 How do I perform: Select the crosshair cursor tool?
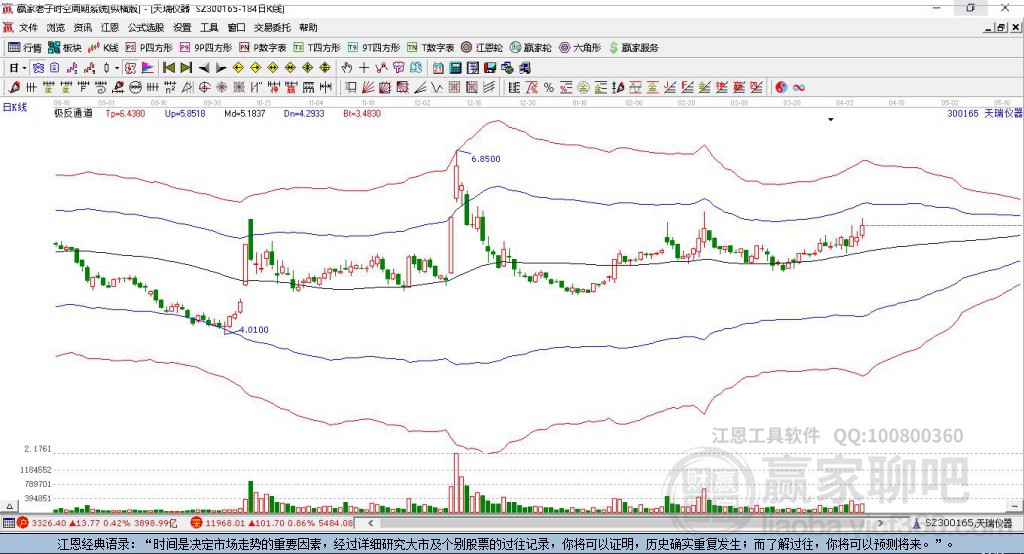(x=364, y=68)
